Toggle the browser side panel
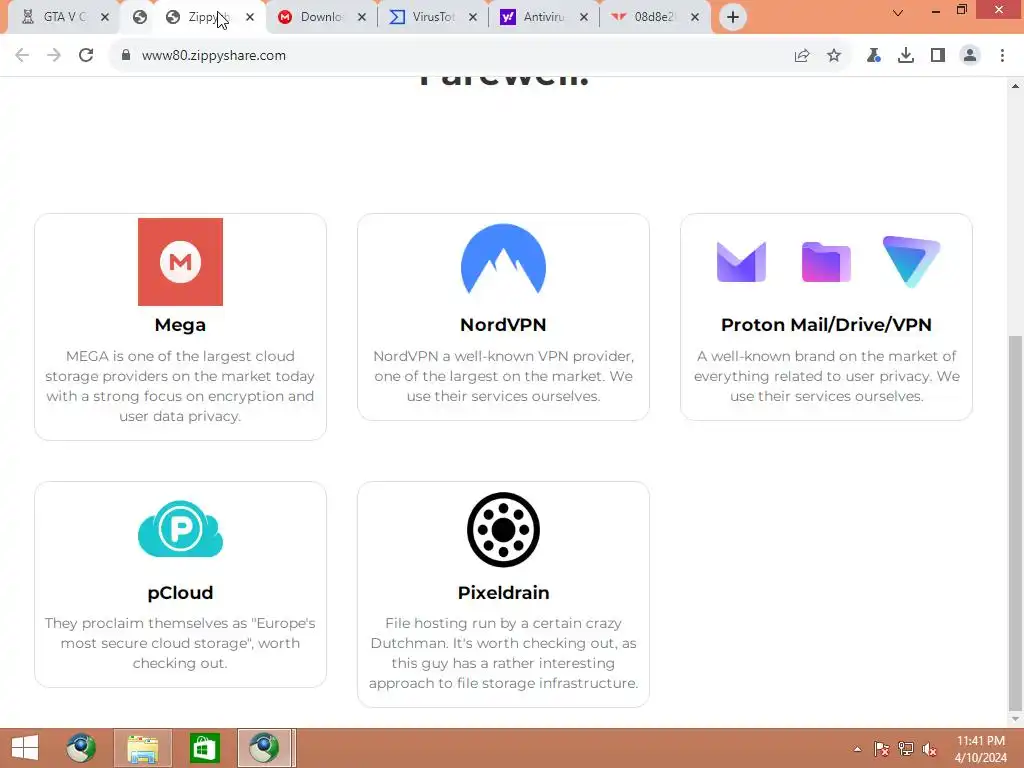Screen dimensions: 1024x768 (x=938, y=56)
